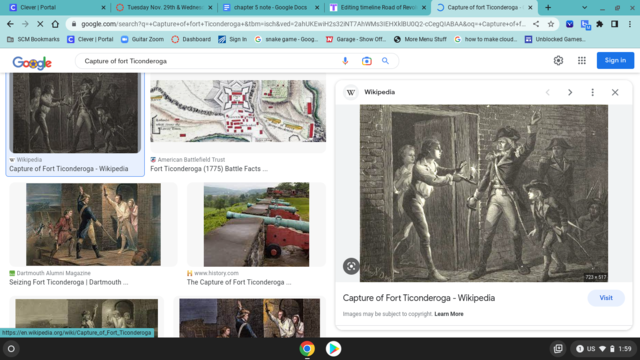Open SCM Bookmarks folder
Viewport: 640px width, 360px height.
point(33,39)
